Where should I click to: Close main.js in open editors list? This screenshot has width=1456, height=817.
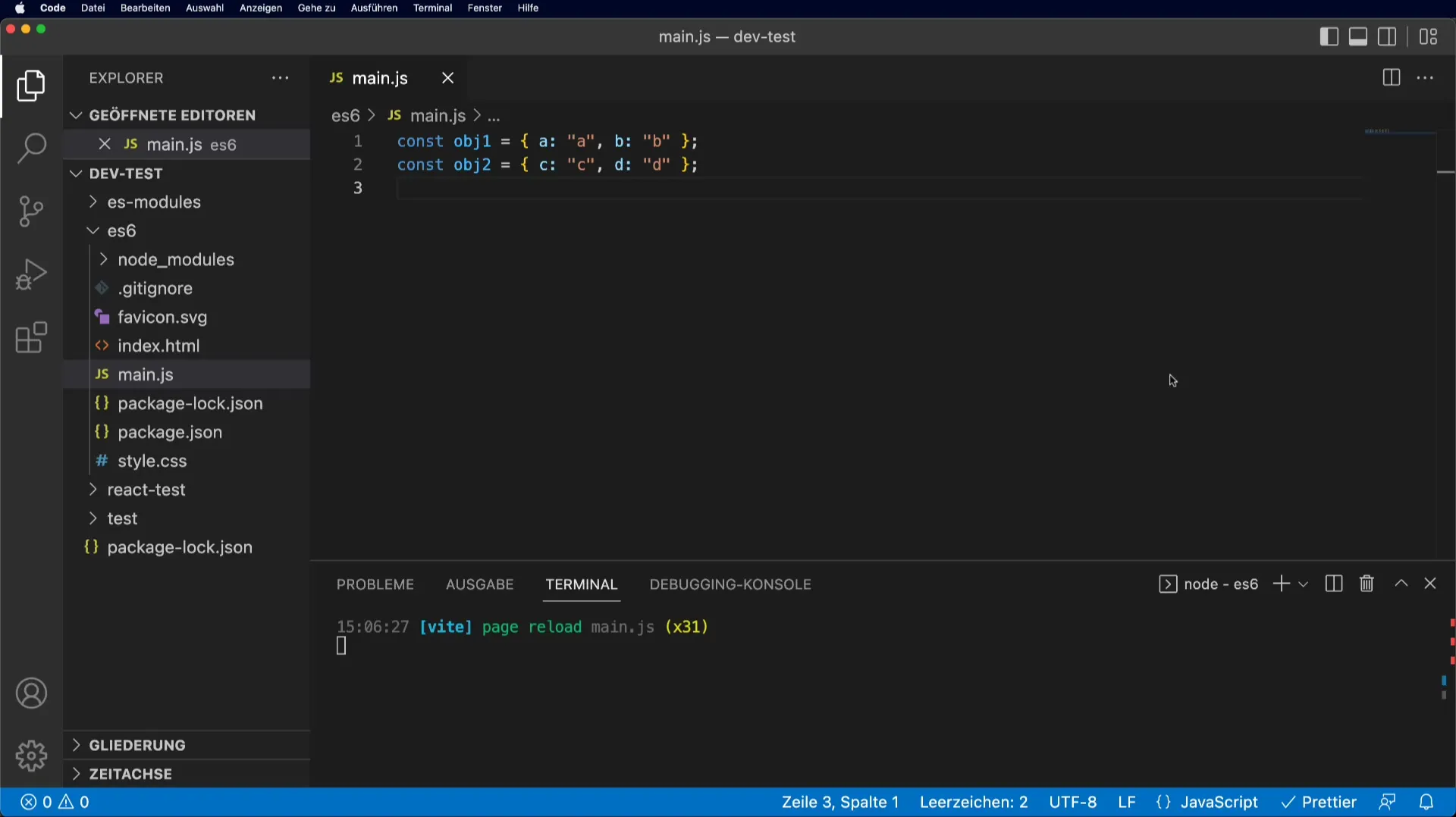pos(105,144)
